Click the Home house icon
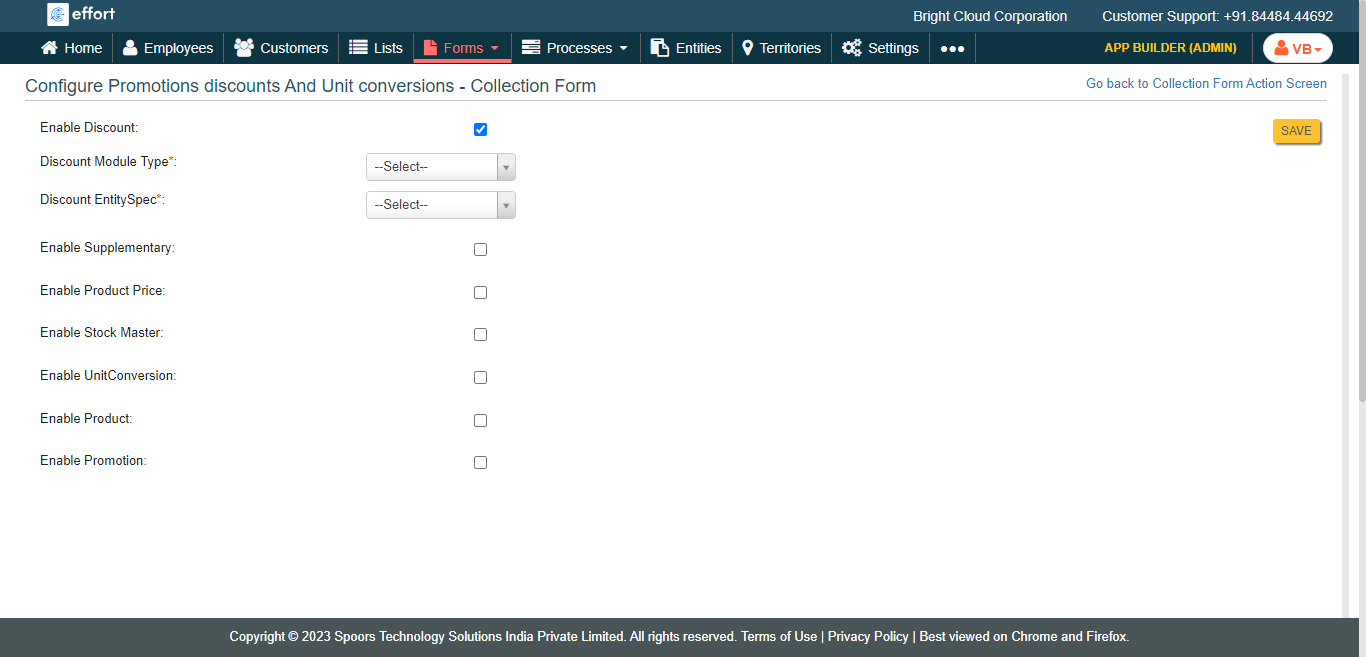 [x=49, y=48]
